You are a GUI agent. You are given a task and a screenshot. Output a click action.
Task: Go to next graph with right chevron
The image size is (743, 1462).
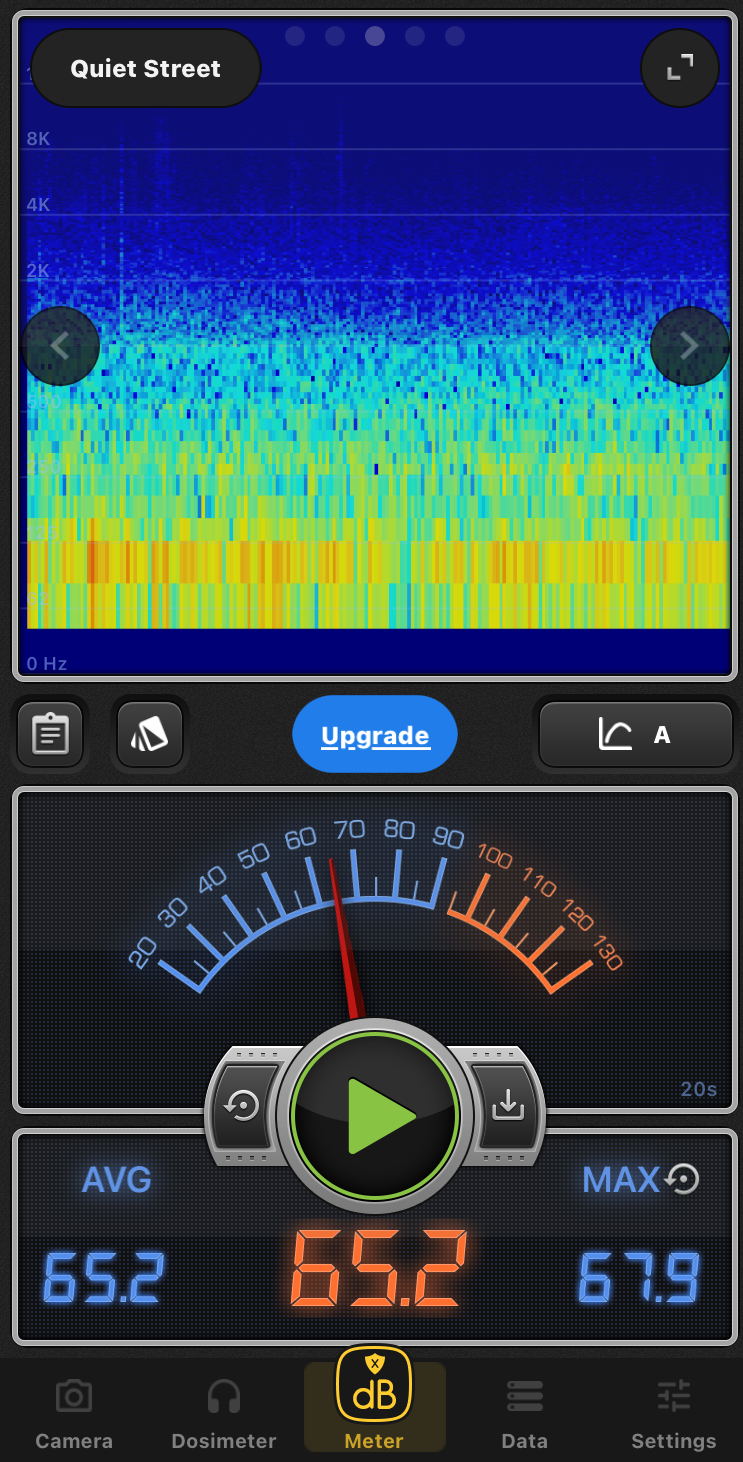689,346
